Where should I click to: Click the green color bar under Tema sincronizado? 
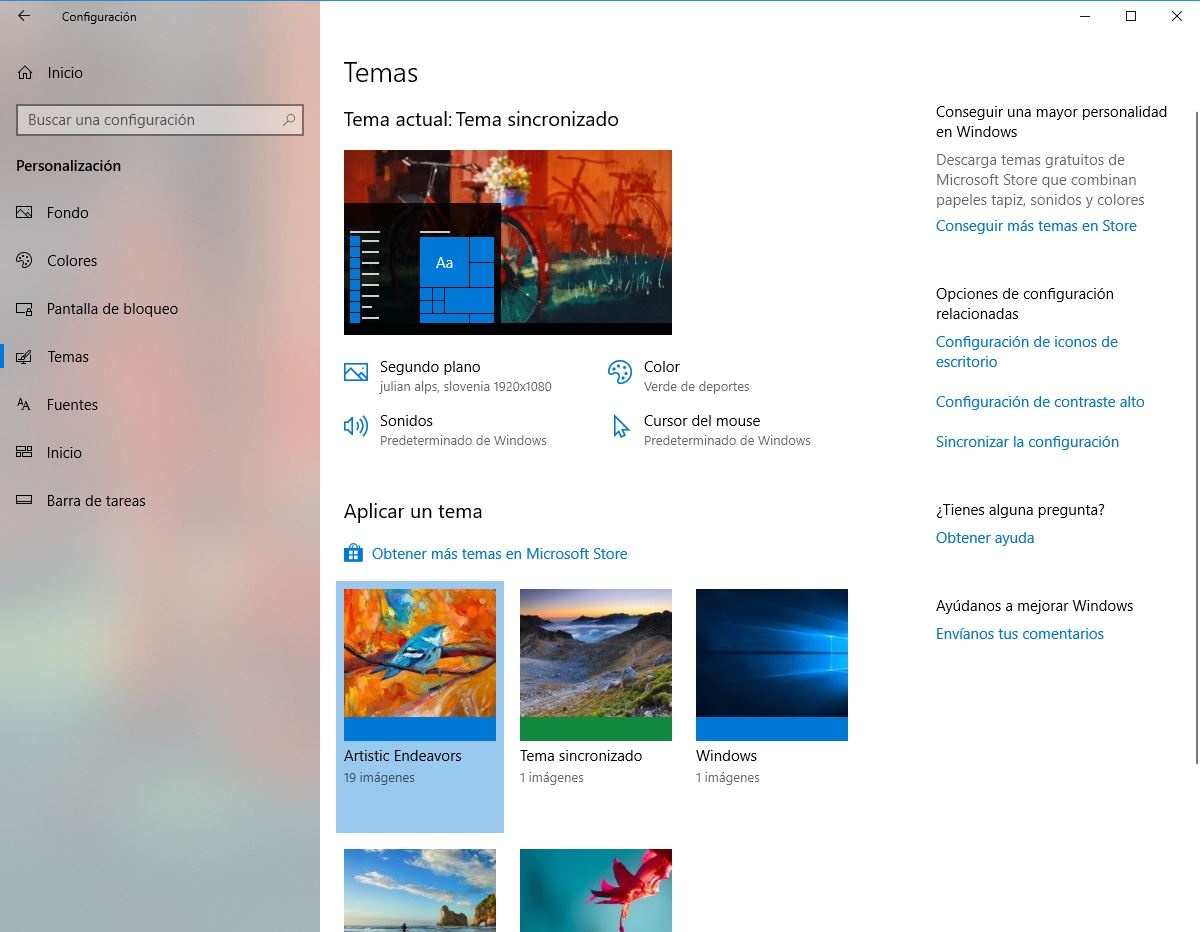(596, 729)
